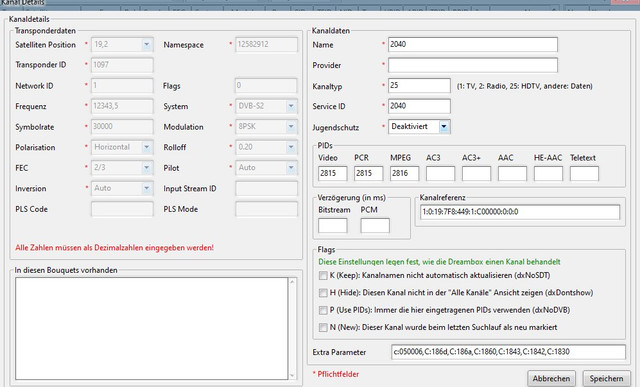Viewport: 640px width, 387px height.
Task: Click the Symbolrate field 30000
Action: (122, 127)
